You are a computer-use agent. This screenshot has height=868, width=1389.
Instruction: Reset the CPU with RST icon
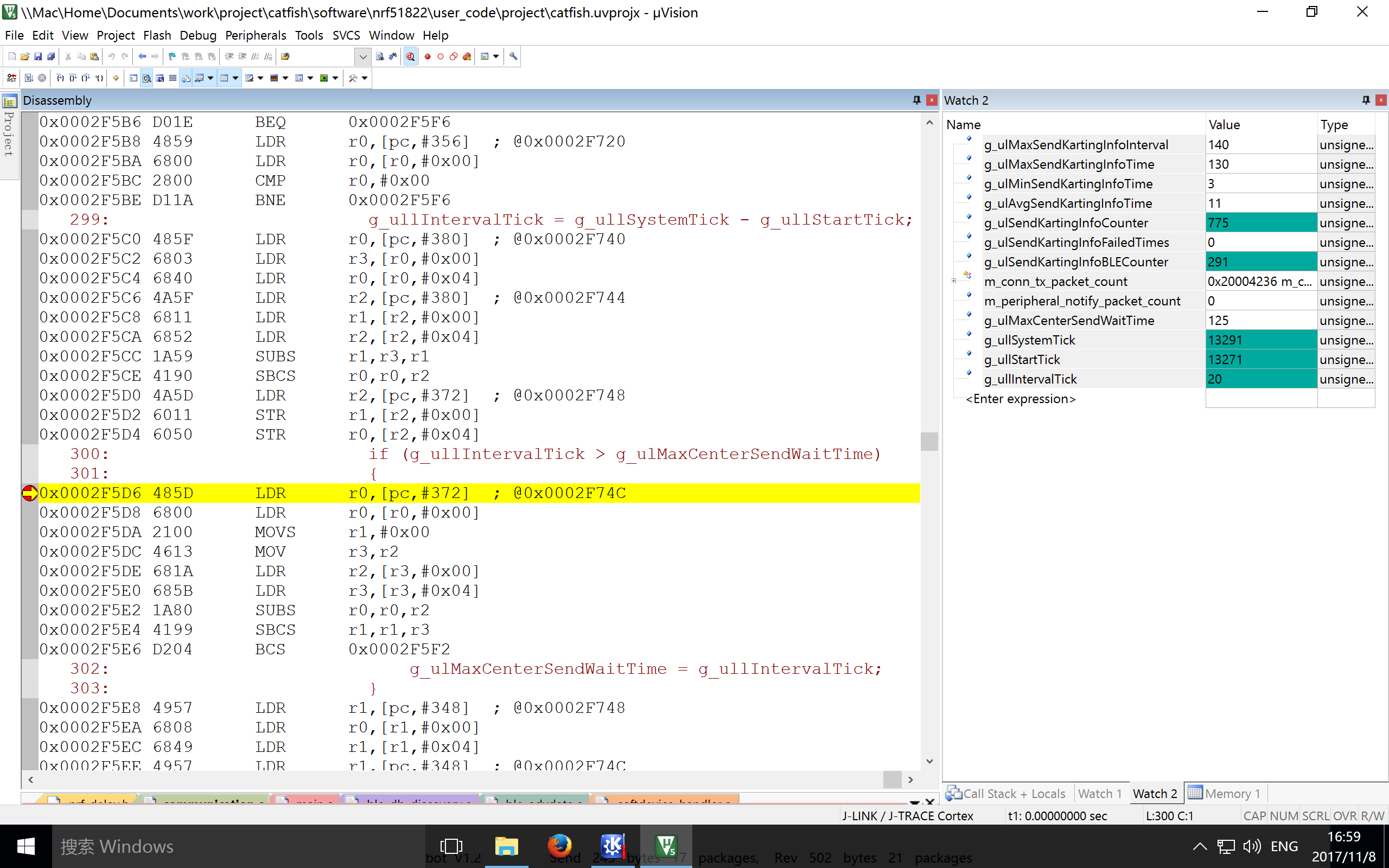tap(12, 78)
